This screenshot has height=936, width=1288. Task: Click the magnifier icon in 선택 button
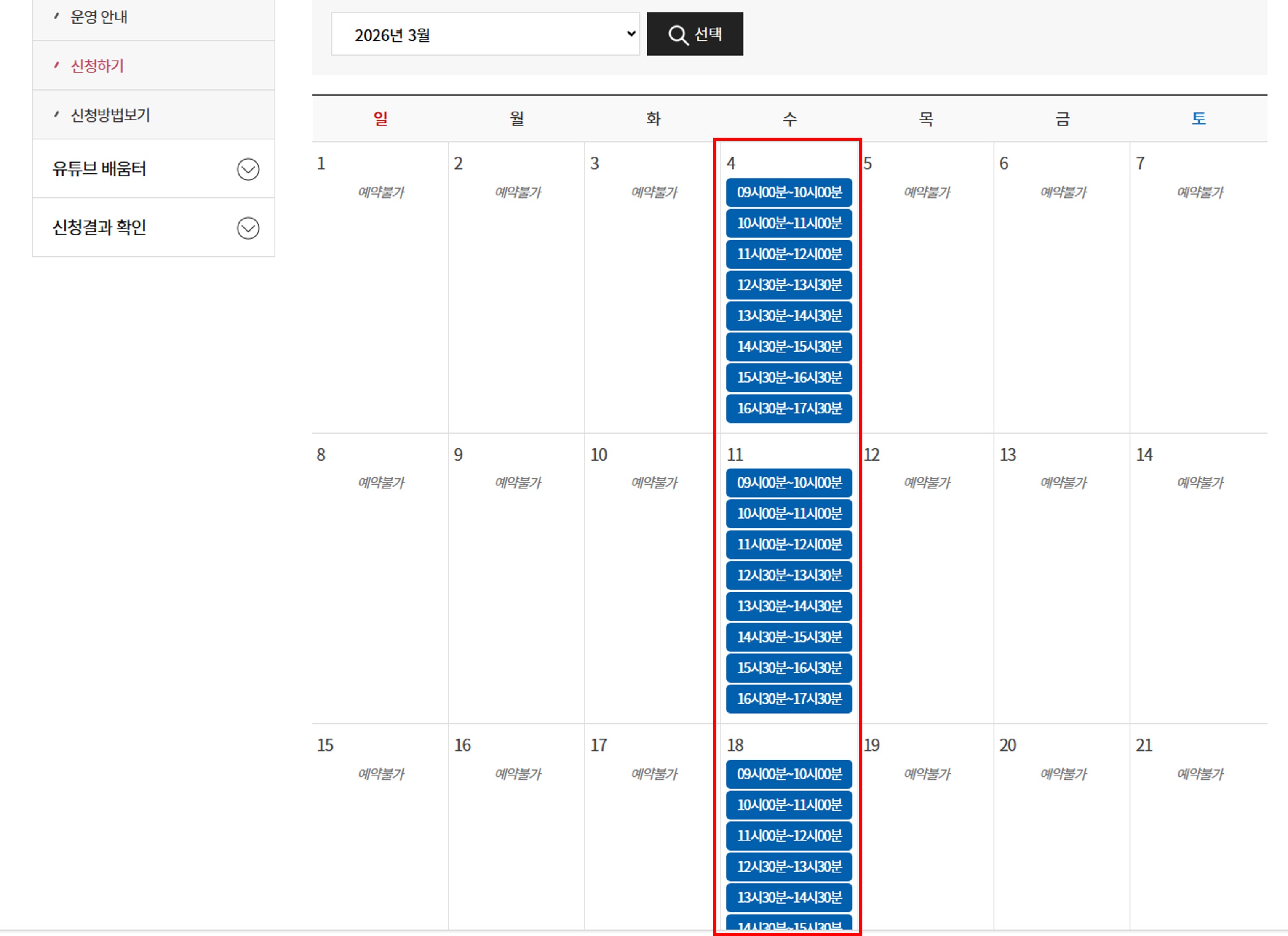point(678,35)
